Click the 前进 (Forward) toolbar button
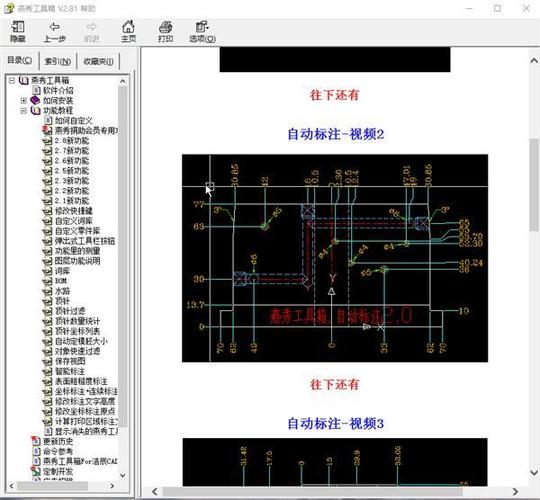The image size is (540, 500). coord(91,31)
